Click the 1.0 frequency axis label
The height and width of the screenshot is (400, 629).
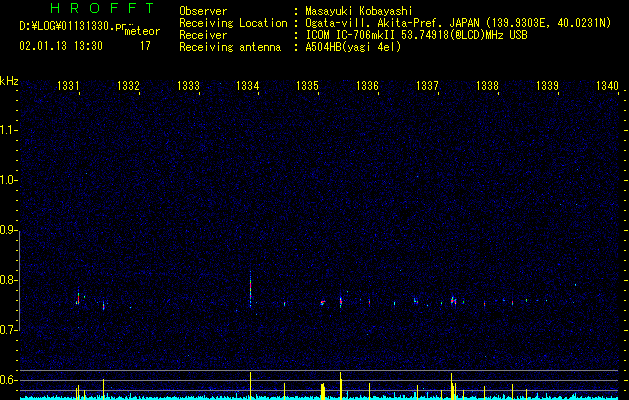8,180
